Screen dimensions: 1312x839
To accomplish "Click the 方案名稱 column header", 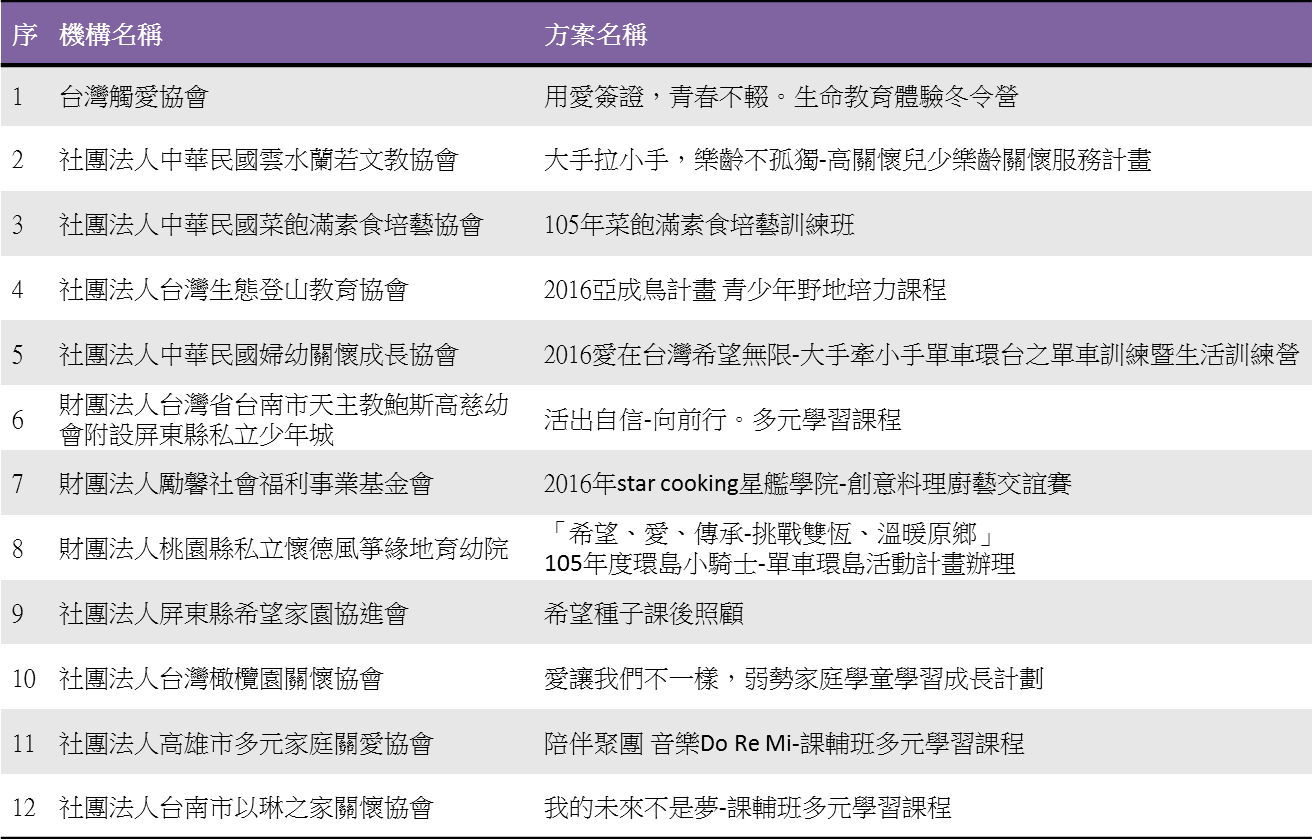I will 595,35.
